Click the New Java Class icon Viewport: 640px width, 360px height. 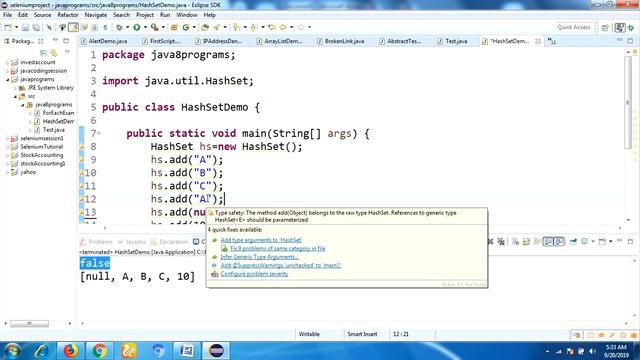[186, 27]
